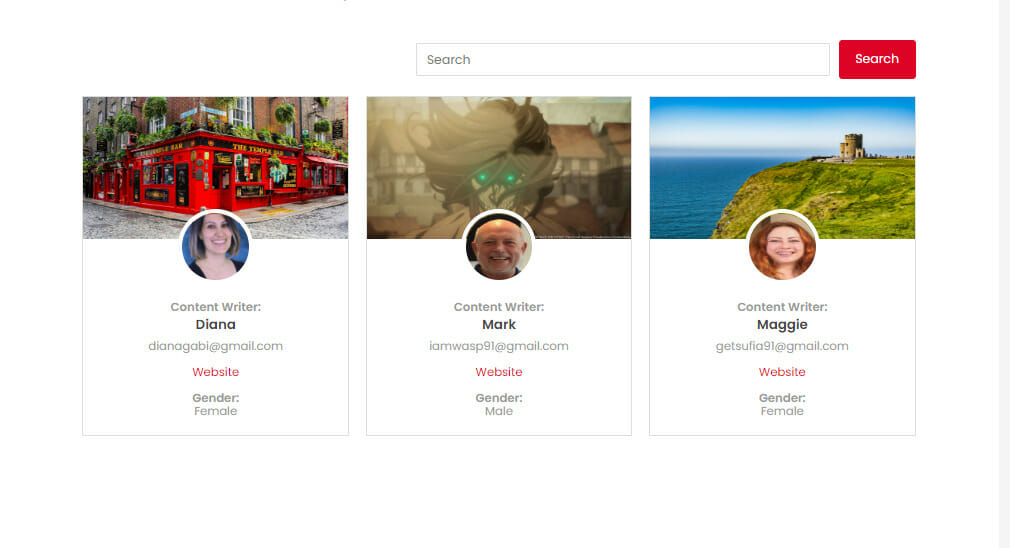The height and width of the screenshot is (548, 1010).
Task: Click the email iamwasp91@gmail.com
Action: pyautogui.click(x=499, y=346)
